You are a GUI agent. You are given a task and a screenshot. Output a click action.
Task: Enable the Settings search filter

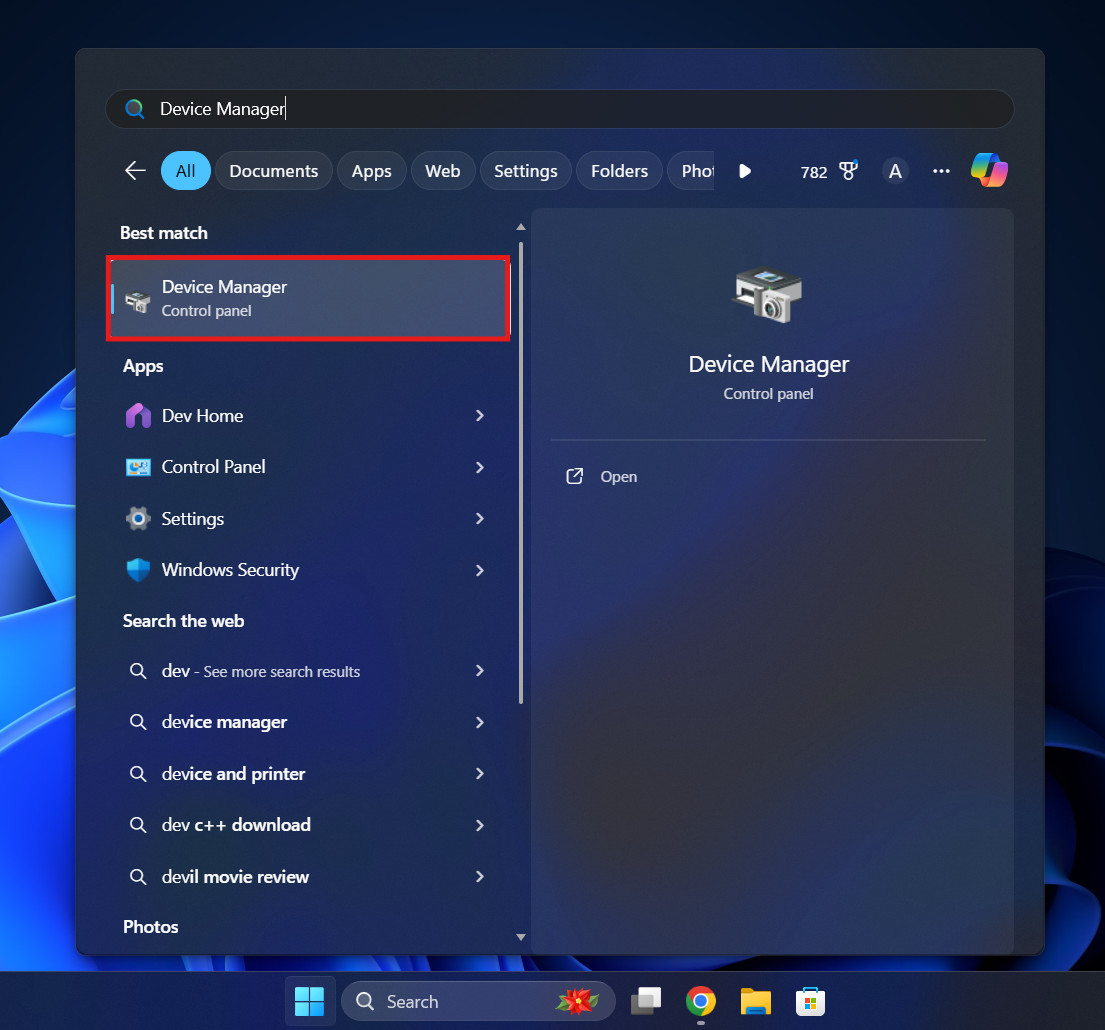(x=525, y=170)
